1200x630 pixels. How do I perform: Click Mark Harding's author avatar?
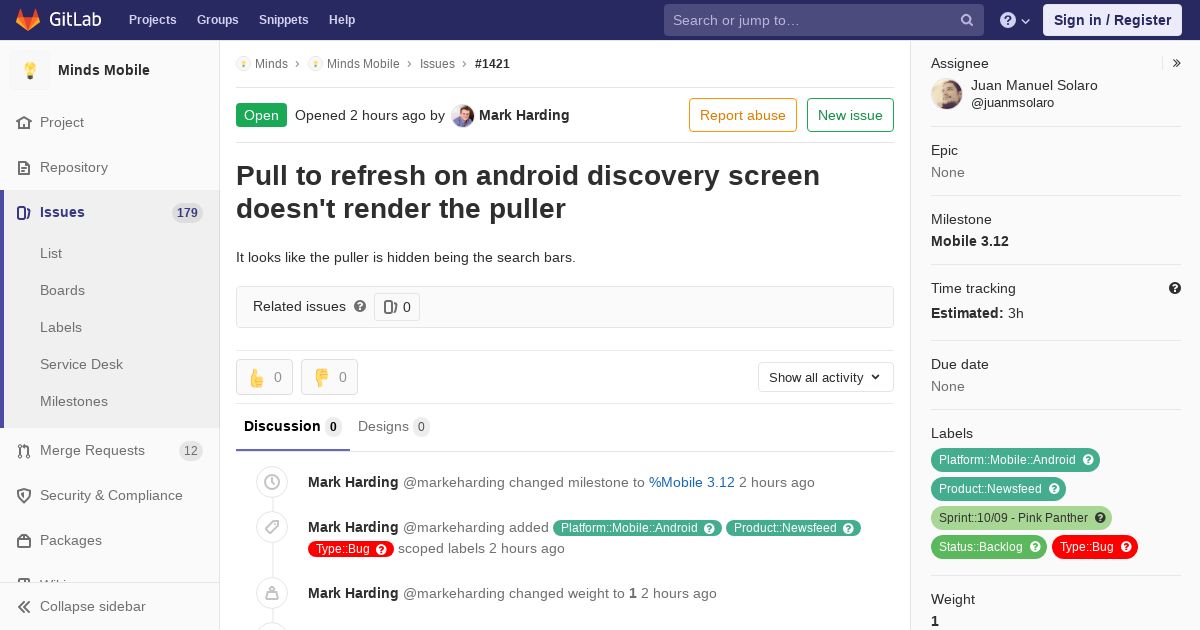pos(462,116)
